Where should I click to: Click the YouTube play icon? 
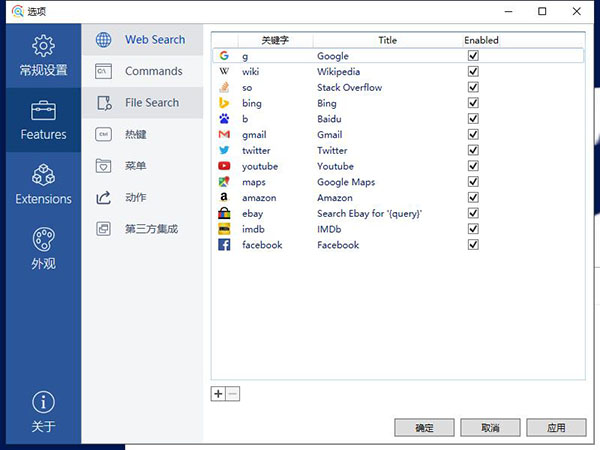[x=224, y=166]
